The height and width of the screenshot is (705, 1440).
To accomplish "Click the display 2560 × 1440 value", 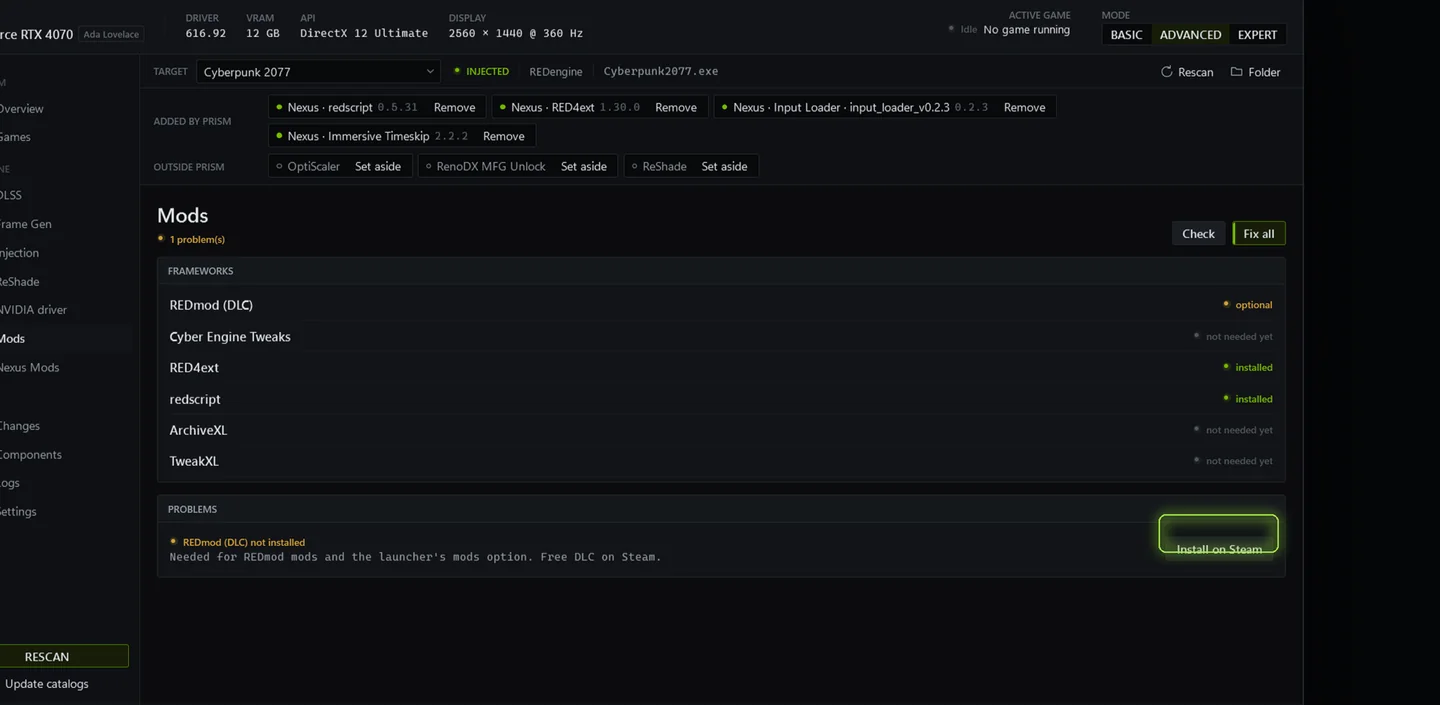I will (x=516, y=33).
